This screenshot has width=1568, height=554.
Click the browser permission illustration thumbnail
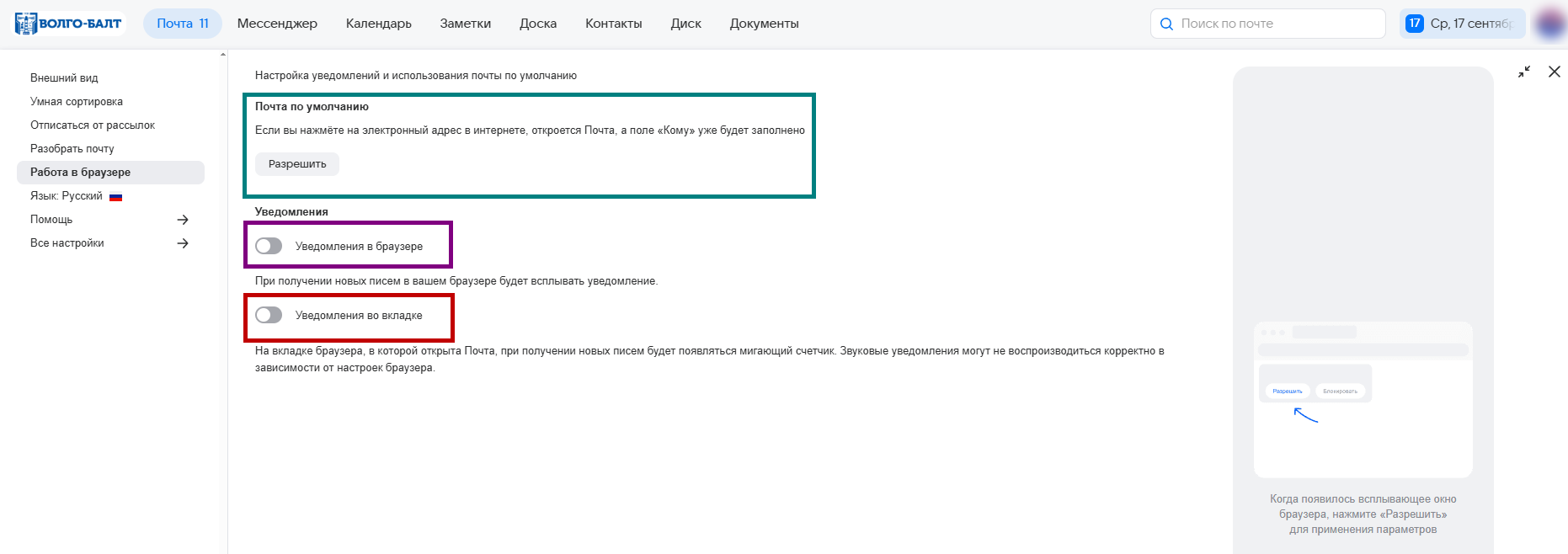click(x=1363, y=399)
